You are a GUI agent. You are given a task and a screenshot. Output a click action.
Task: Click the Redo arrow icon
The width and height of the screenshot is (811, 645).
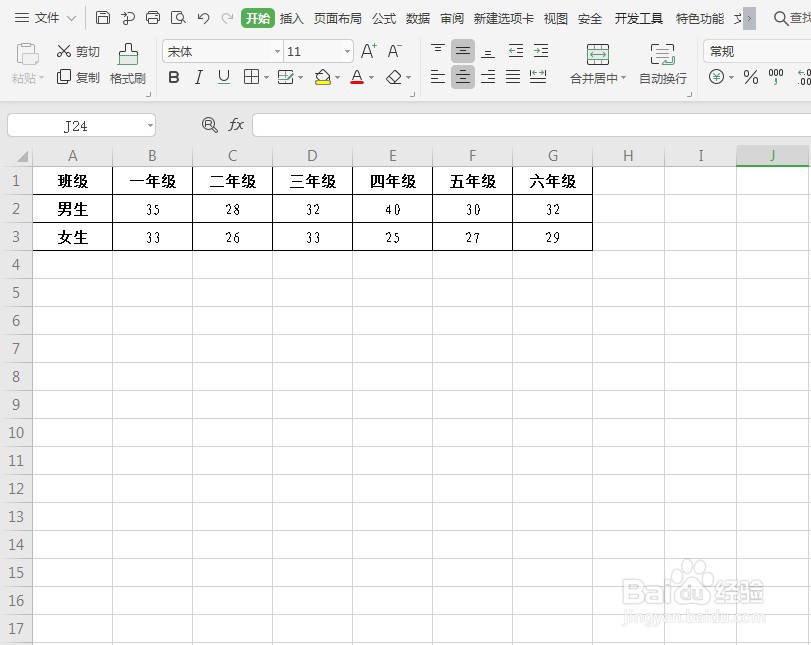(x=227, y=19)
